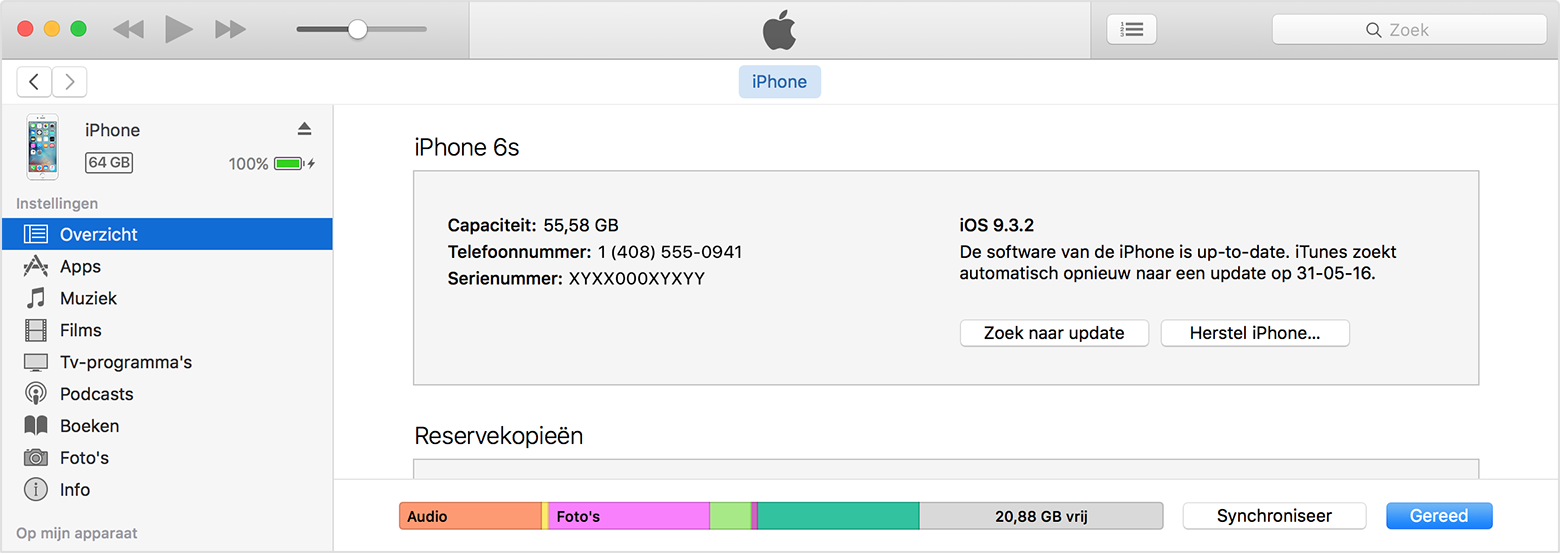Click the play button
Screen dimensions: 1560x554
point(178,29)
